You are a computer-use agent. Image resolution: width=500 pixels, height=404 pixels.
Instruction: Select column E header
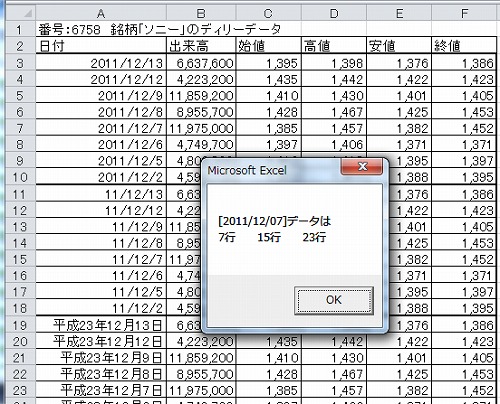tap(399, 13)
